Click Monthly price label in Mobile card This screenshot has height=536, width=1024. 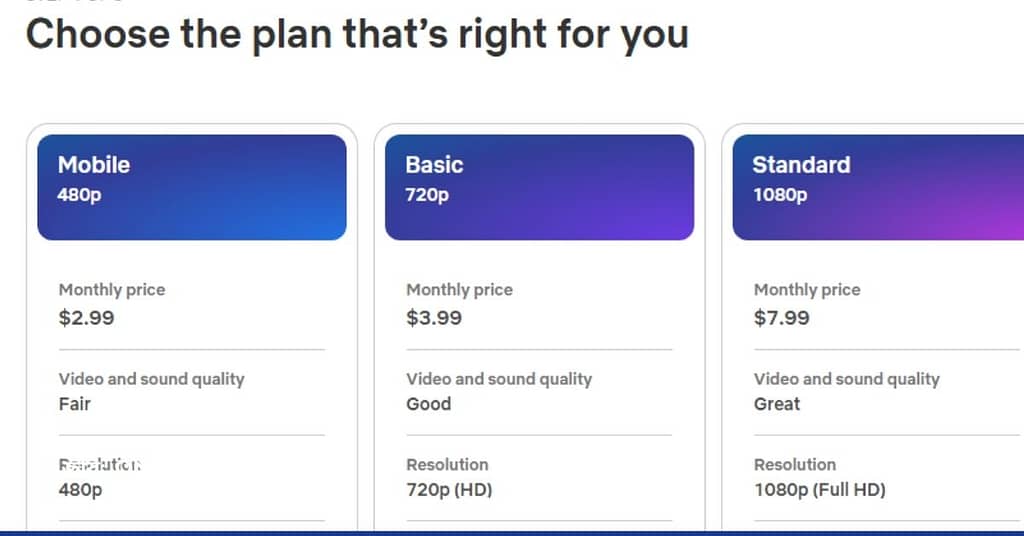112,290
